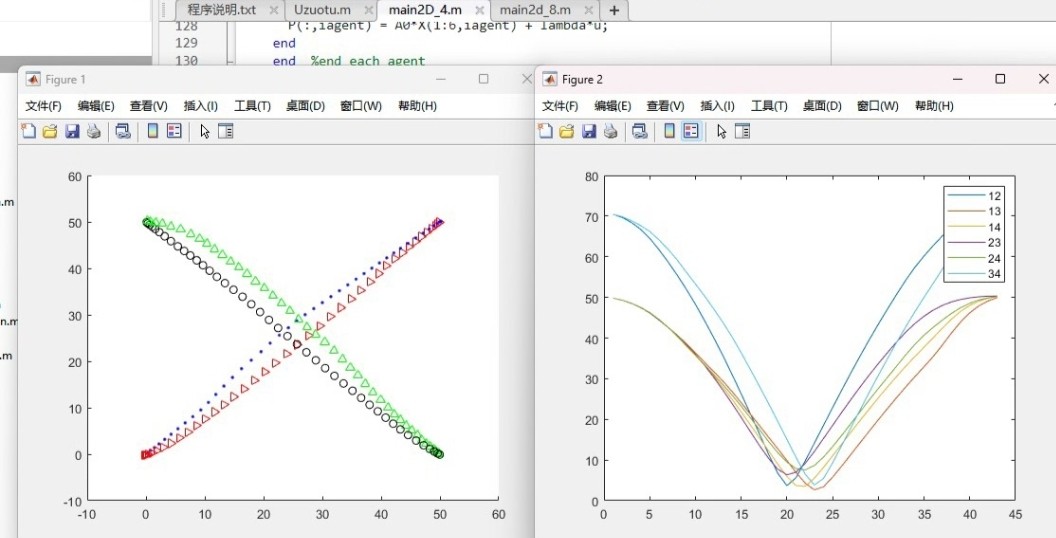Open 编辑(E) menu in Figure 2
Image resolution: width=1056 pixels, height=538 pixels.
tap(612, 106)
